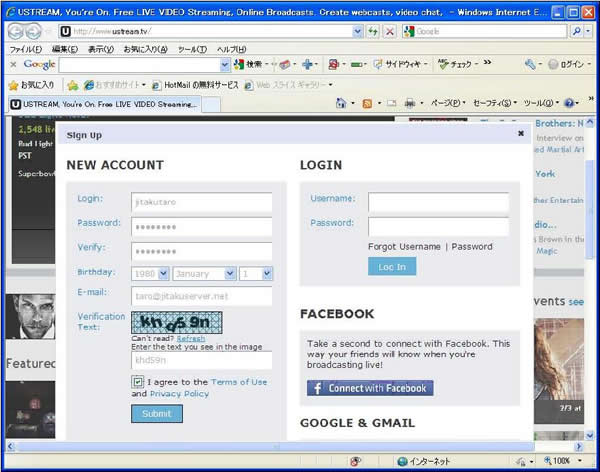
Task: Click the popup blocker icon in the status bar
Action: [x=355, y=461]
